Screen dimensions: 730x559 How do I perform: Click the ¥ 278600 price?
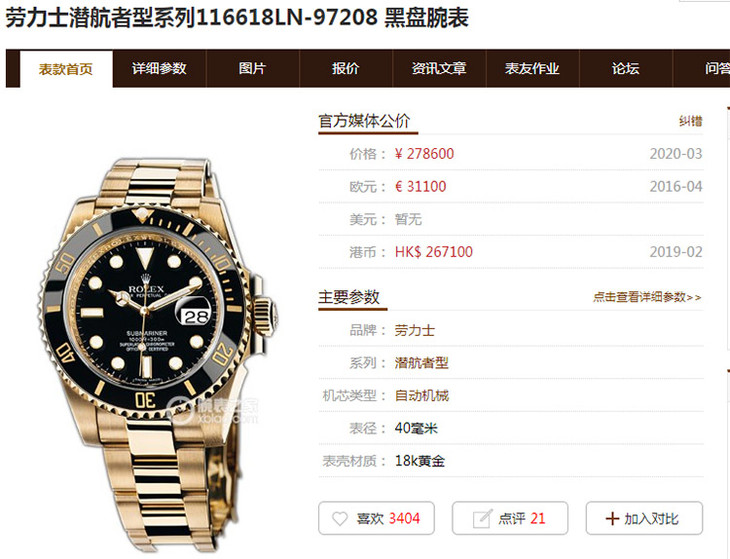point(424,154)
